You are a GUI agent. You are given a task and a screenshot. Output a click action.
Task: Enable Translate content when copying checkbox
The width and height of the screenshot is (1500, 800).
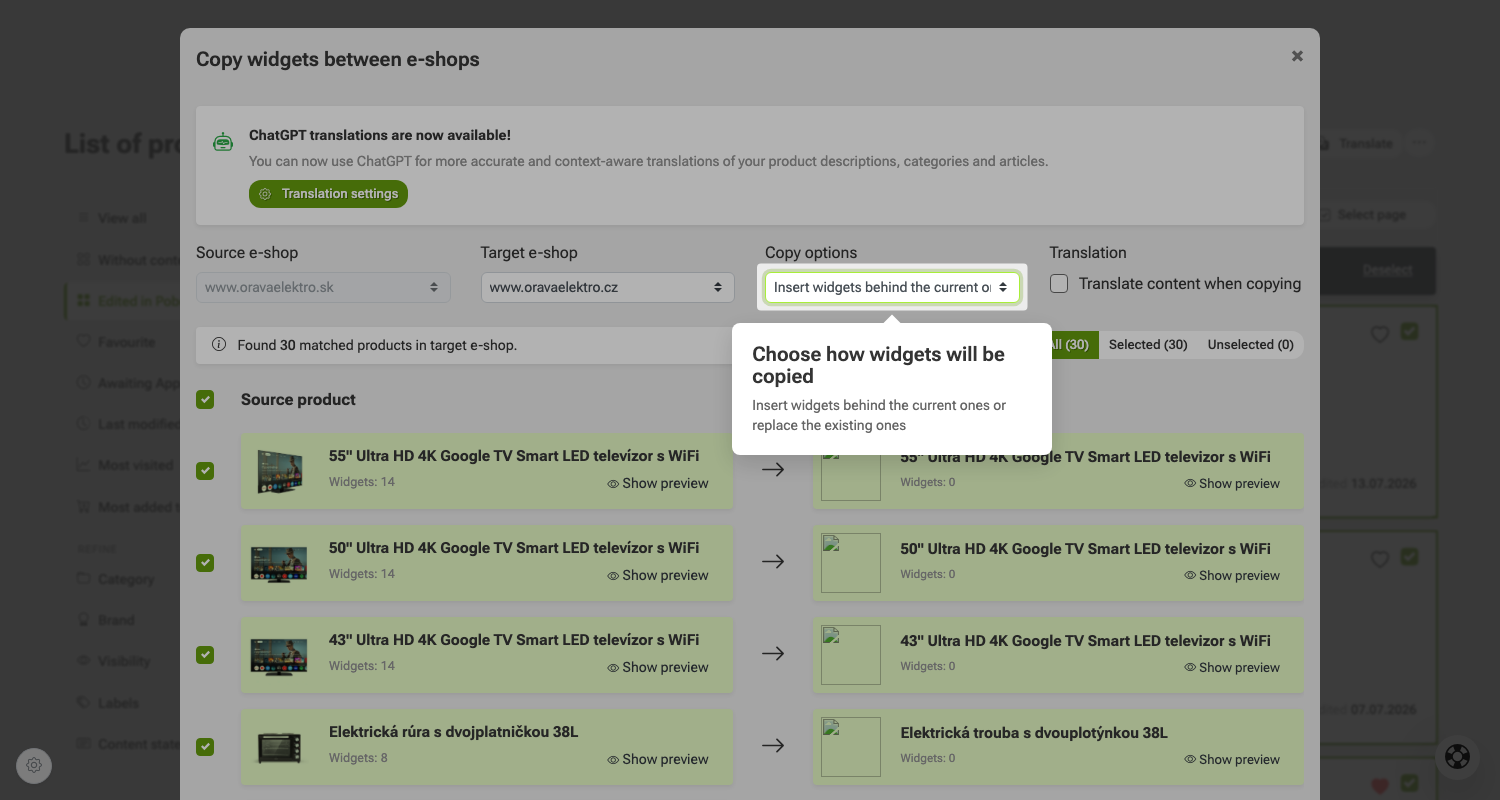[x=1059, y=284]
